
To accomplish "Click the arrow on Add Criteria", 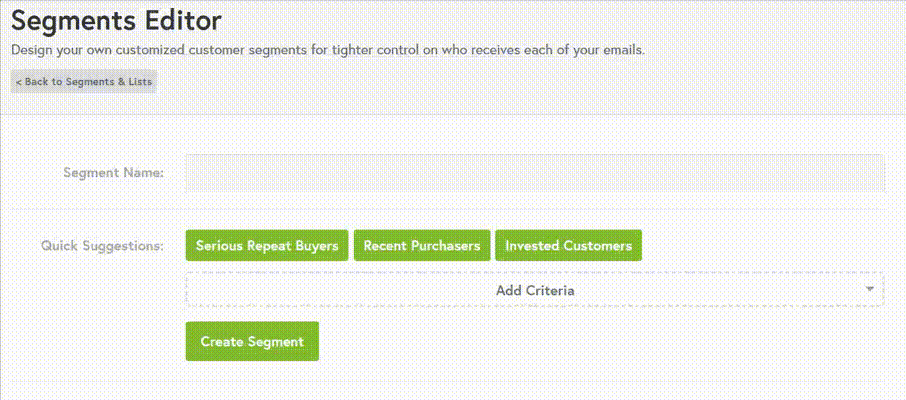I will (870, 289).
